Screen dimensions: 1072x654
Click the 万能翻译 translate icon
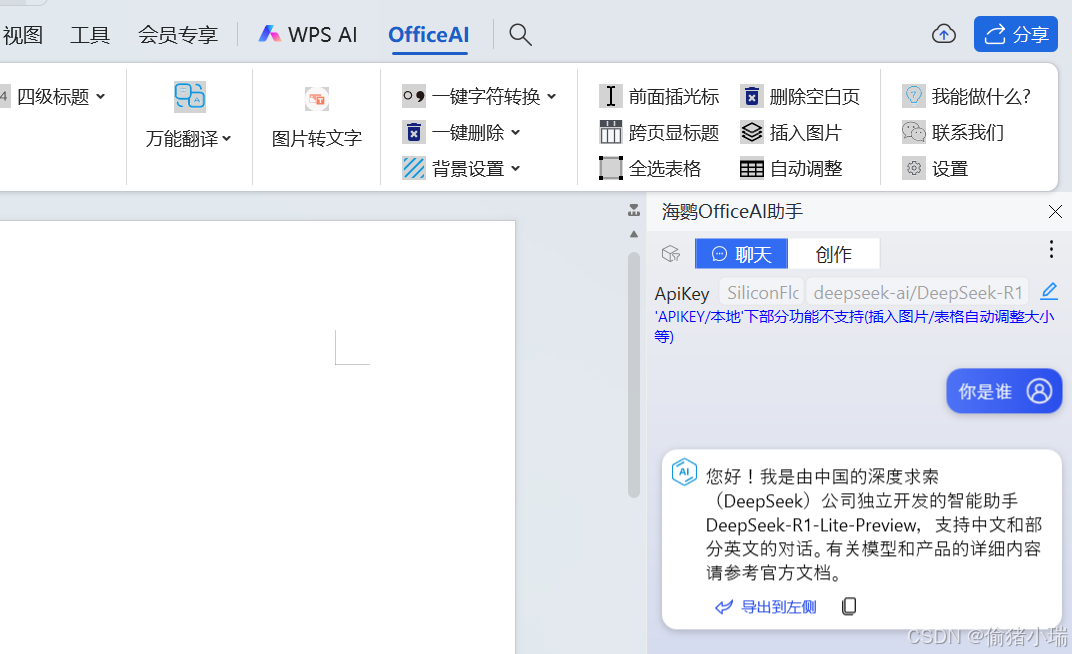(x=189, y=96)
